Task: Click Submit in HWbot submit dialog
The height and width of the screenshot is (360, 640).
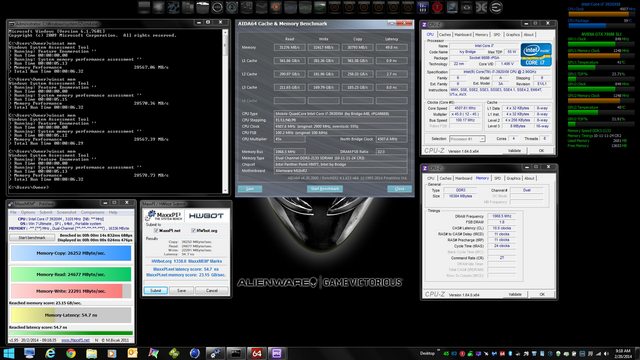Action: coord(156,291)
